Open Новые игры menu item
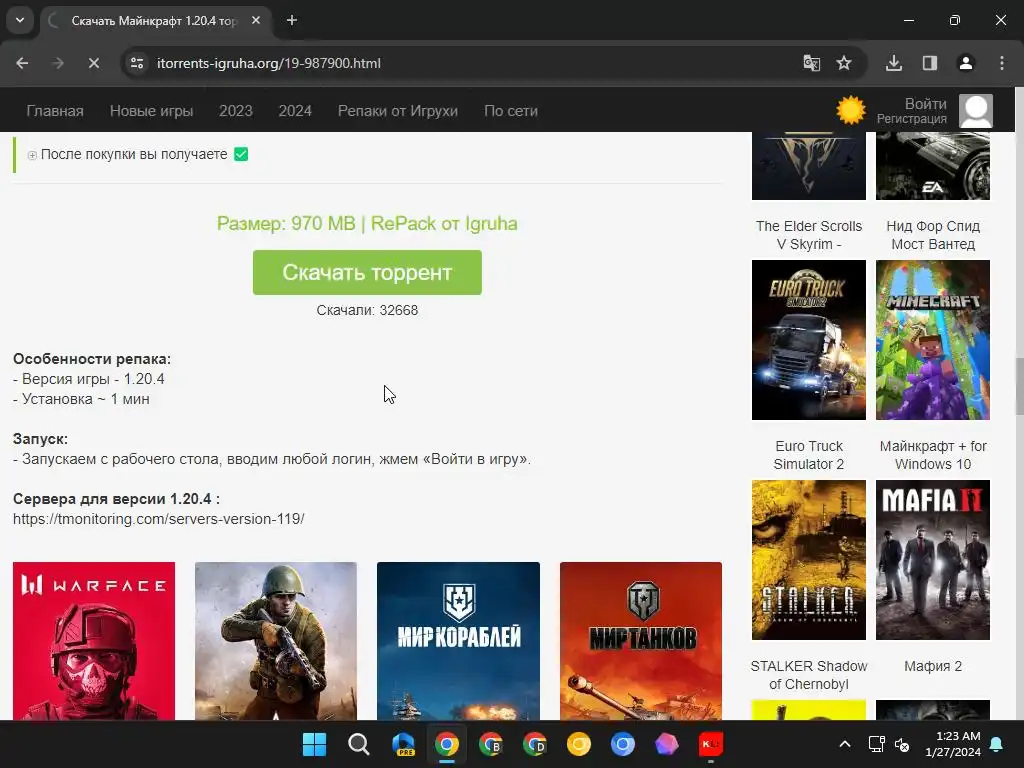1024x768 pixels. click(x=152, y=111)
